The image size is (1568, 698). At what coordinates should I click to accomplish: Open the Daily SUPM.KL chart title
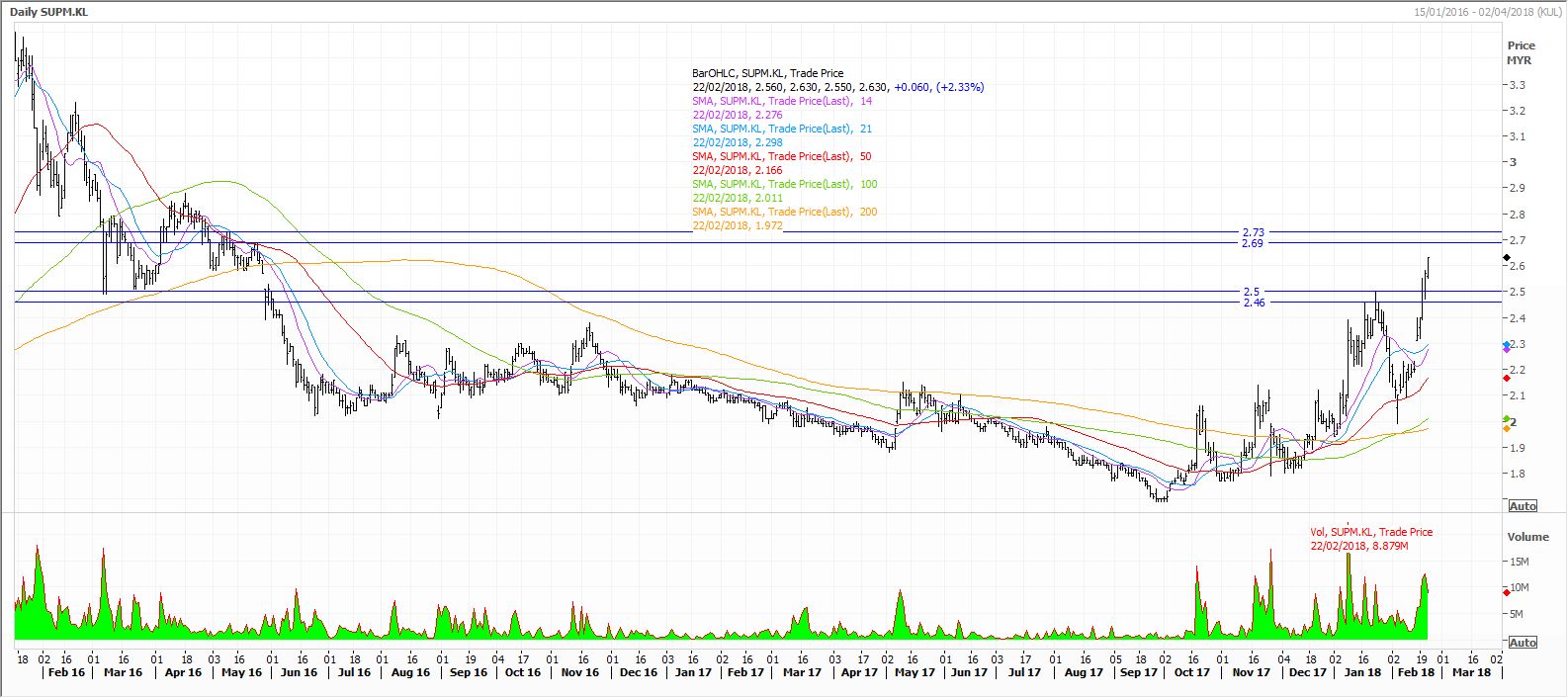point(51,9)
